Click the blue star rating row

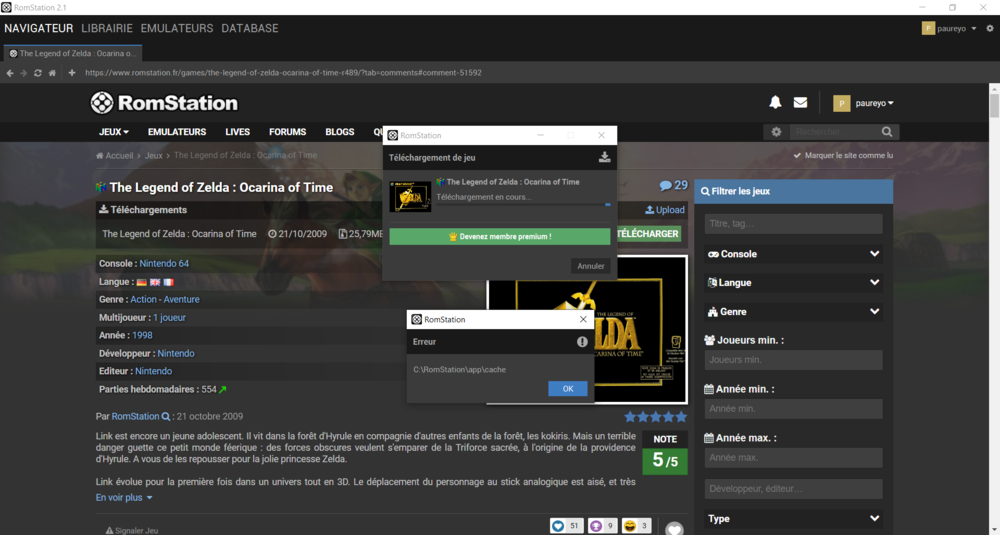click(x=655, y=417)
